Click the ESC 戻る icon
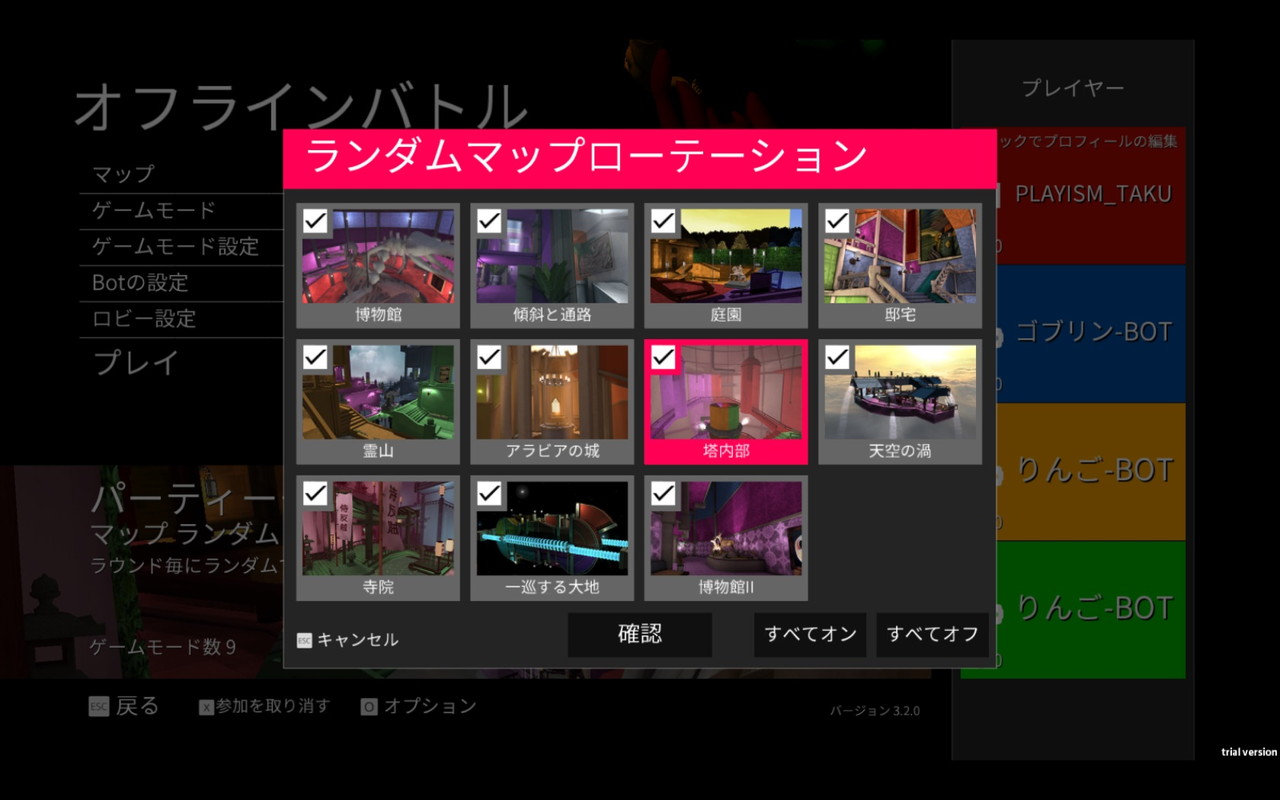1280x800 pixels. click(98, 706)
